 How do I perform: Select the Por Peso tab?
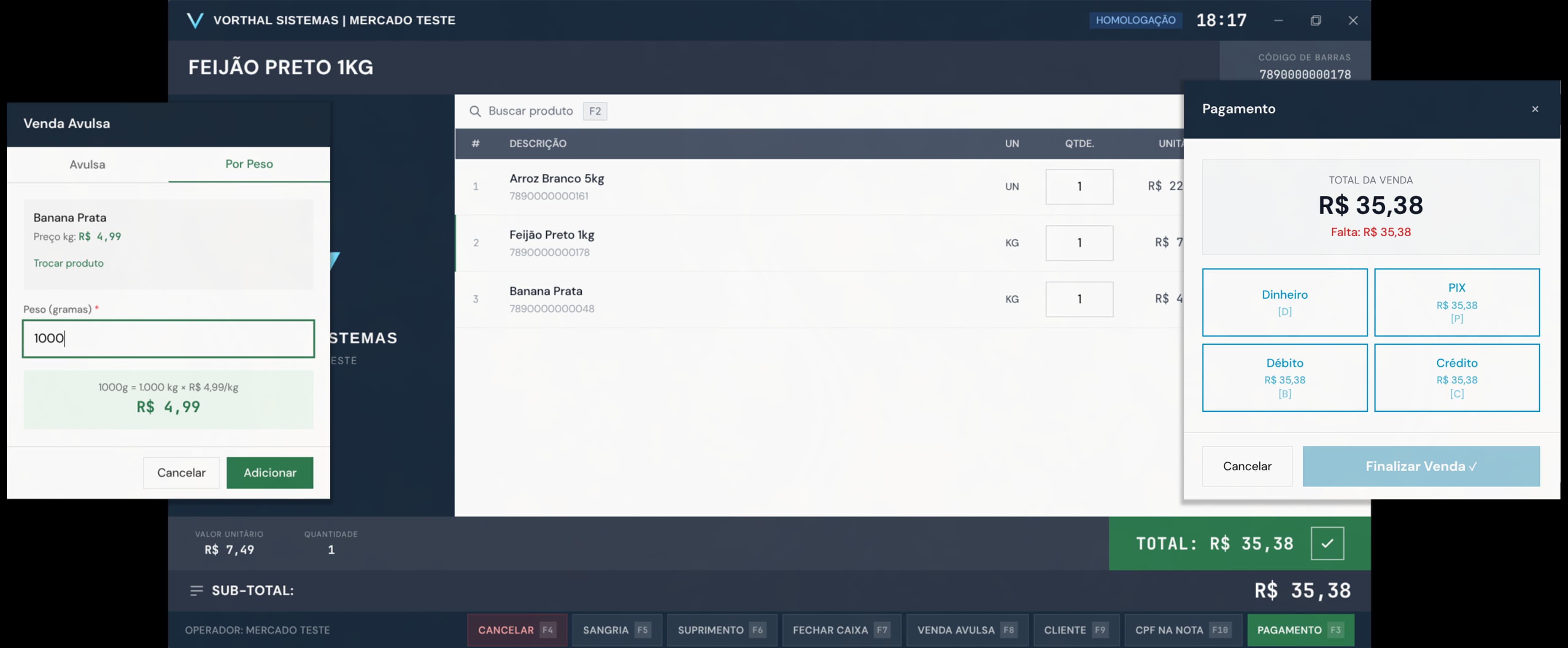[x=249, y=164]
